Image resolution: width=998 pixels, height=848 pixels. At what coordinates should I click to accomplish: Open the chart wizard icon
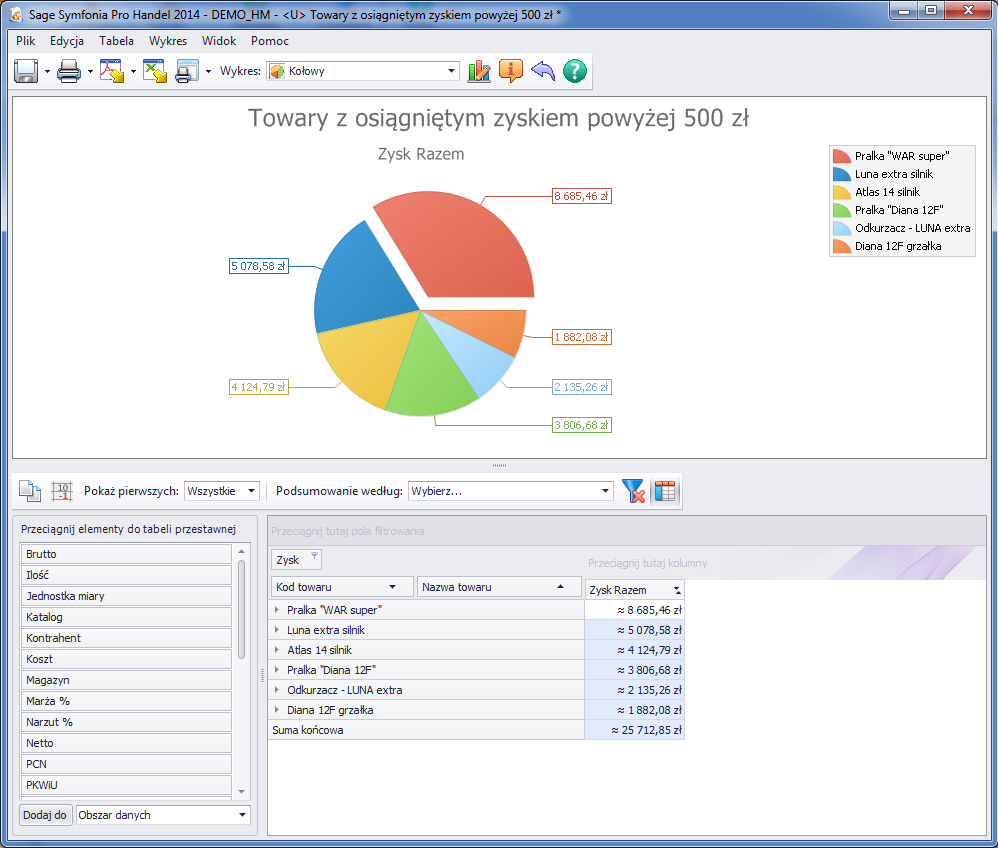coord(480,71)
